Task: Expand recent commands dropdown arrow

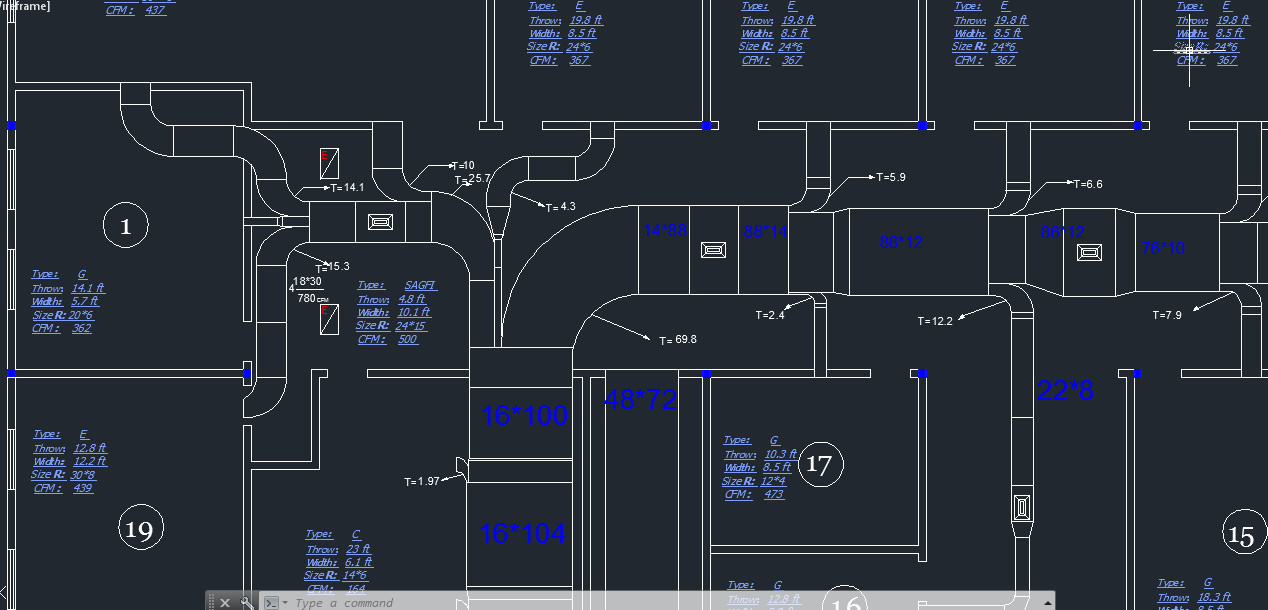Action: point(285,603)
